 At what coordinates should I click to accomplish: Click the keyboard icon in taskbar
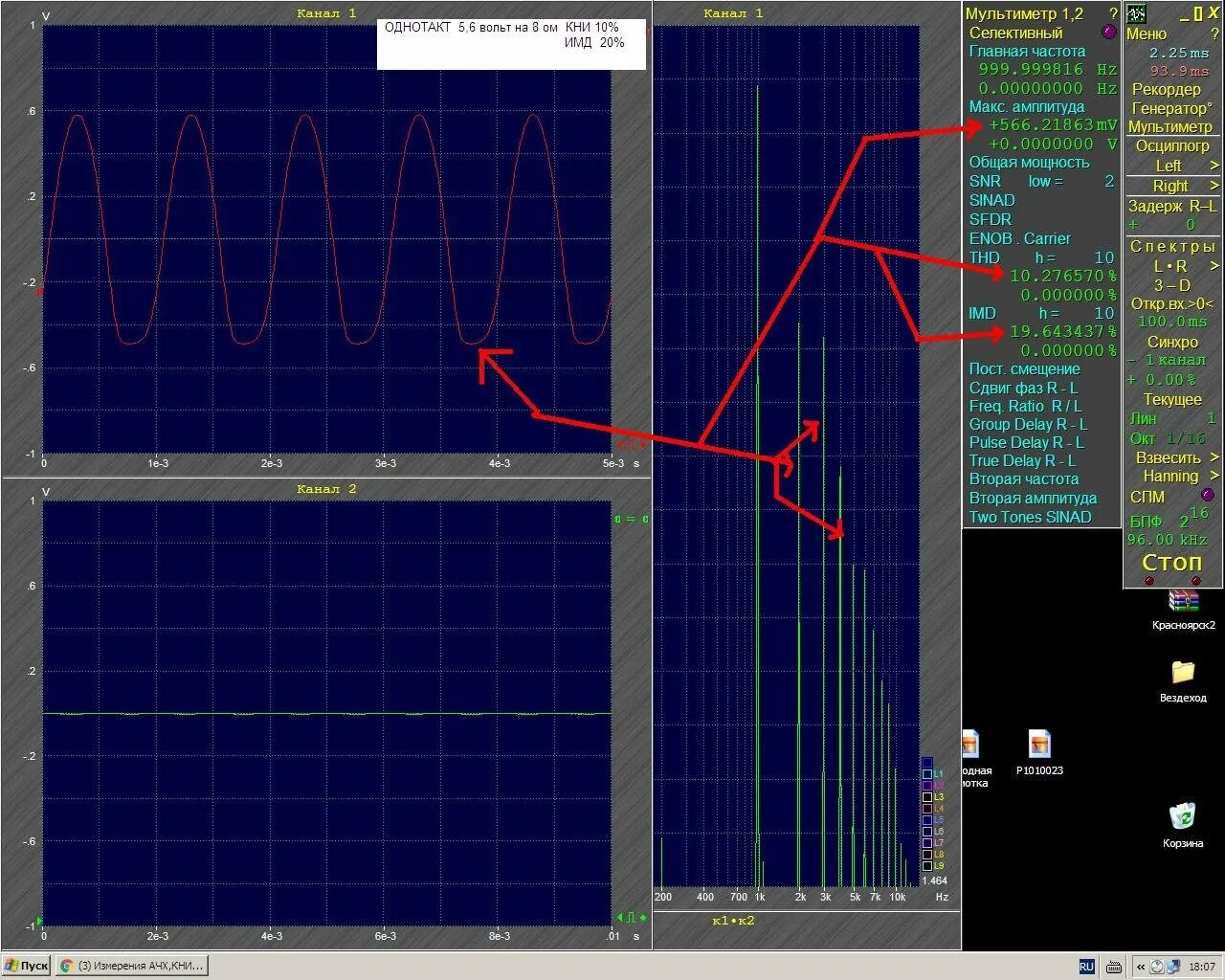(1114, 967)
